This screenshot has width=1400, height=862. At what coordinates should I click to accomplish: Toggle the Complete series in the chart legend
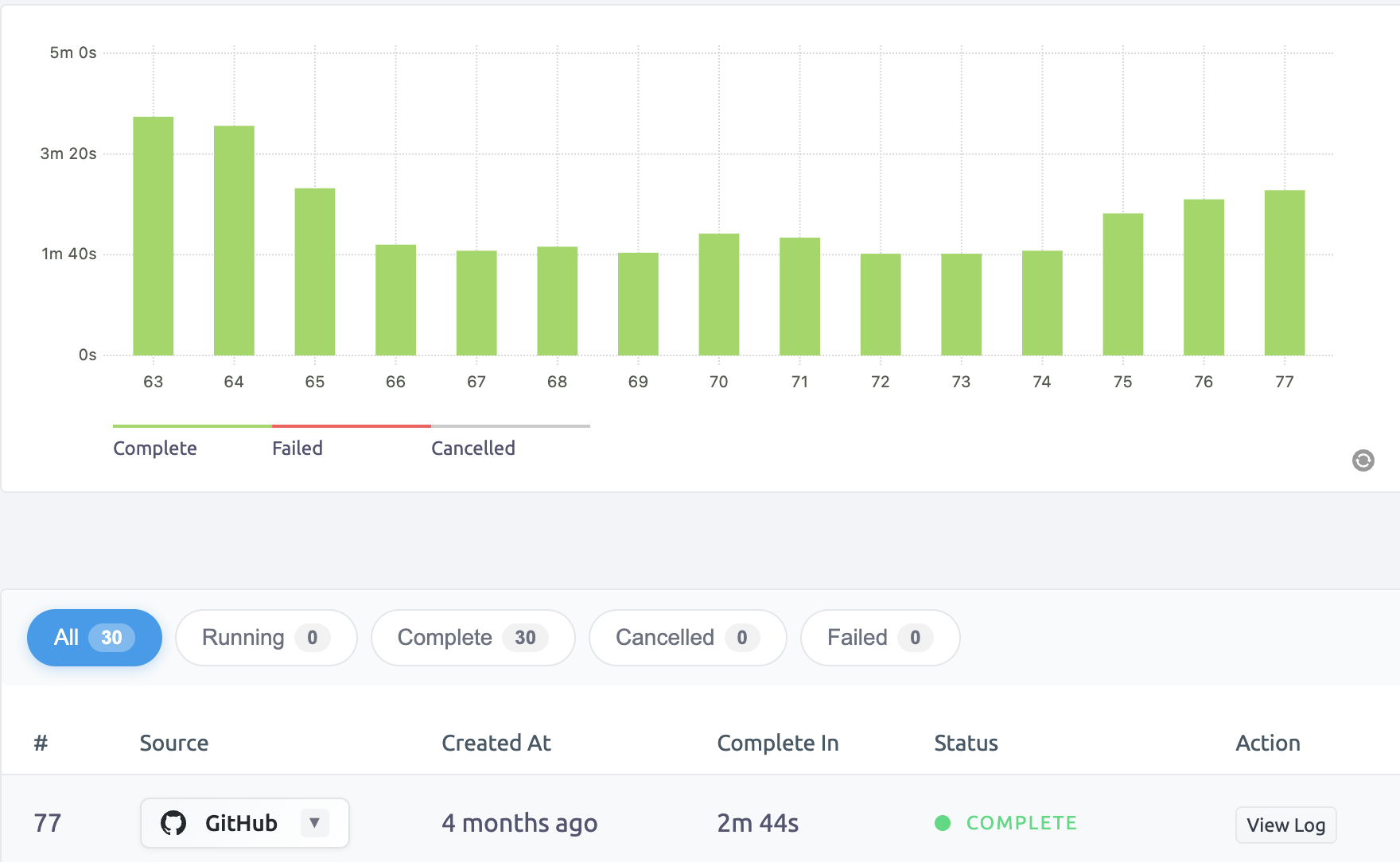155,448
